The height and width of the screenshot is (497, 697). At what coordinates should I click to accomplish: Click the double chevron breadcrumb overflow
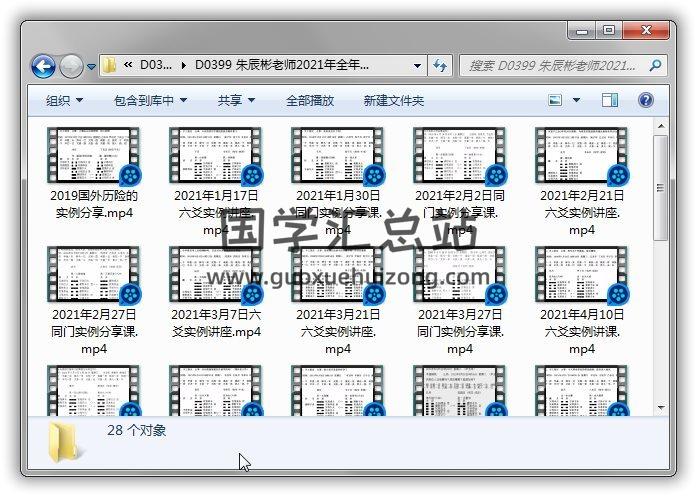point(128,65)
